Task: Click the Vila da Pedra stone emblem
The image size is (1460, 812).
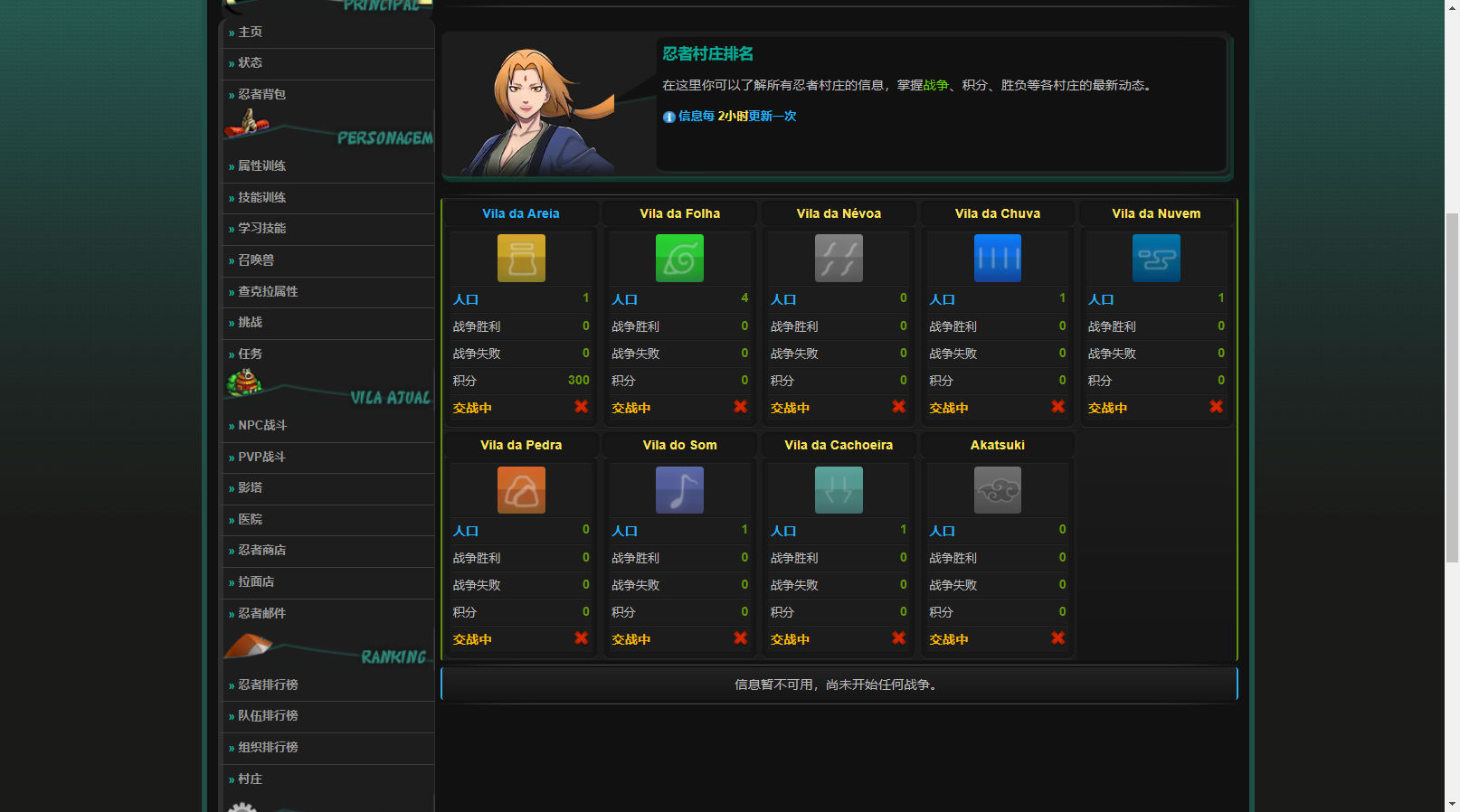Action: coord(521,490)
